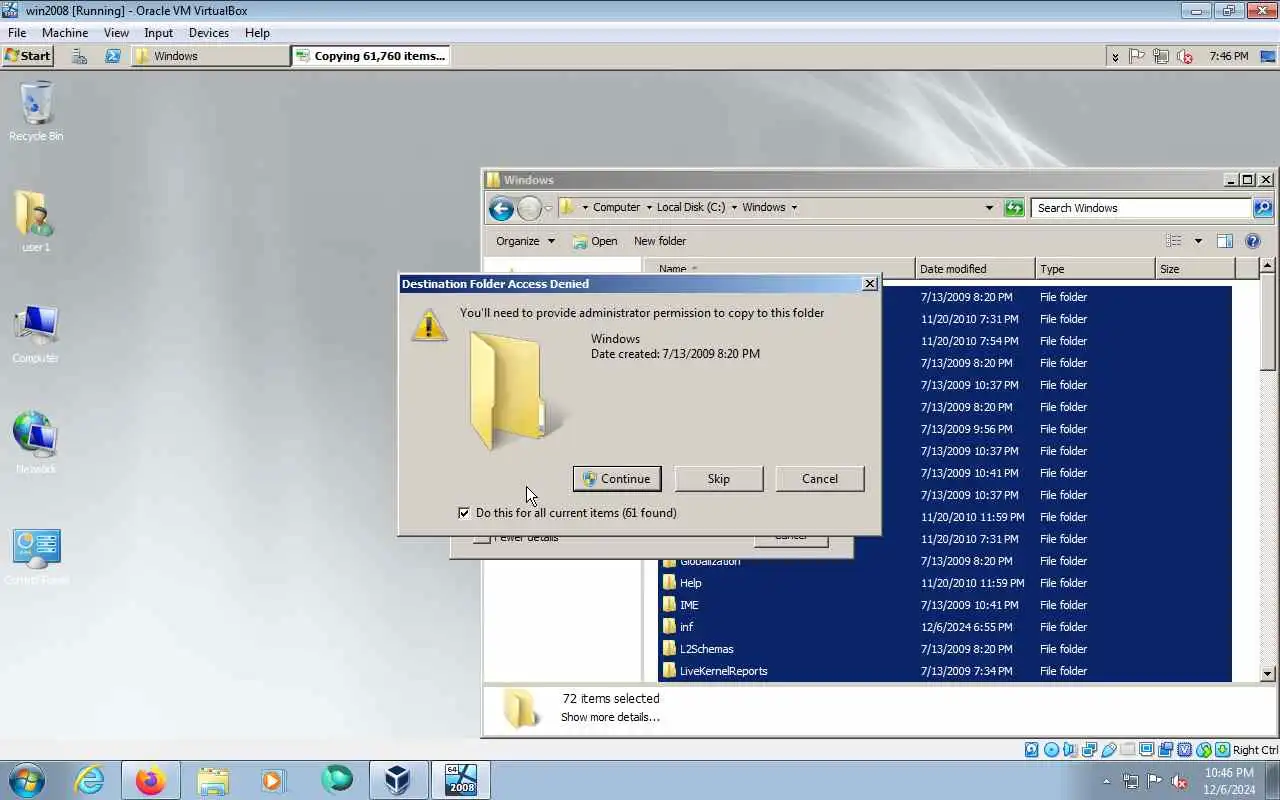Click the search magnifier icon in Explorer
The height and width of the screenshot is (800, 1280).
1263,208
